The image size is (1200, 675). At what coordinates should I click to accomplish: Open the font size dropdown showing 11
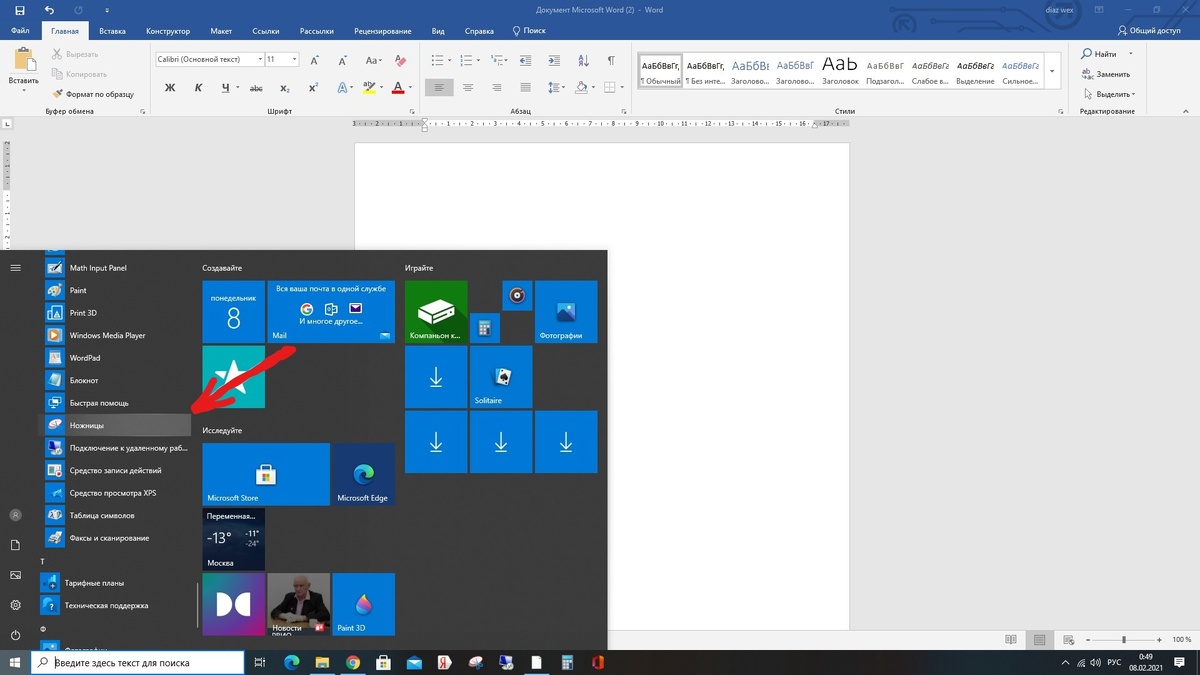(x=295, y=60)
